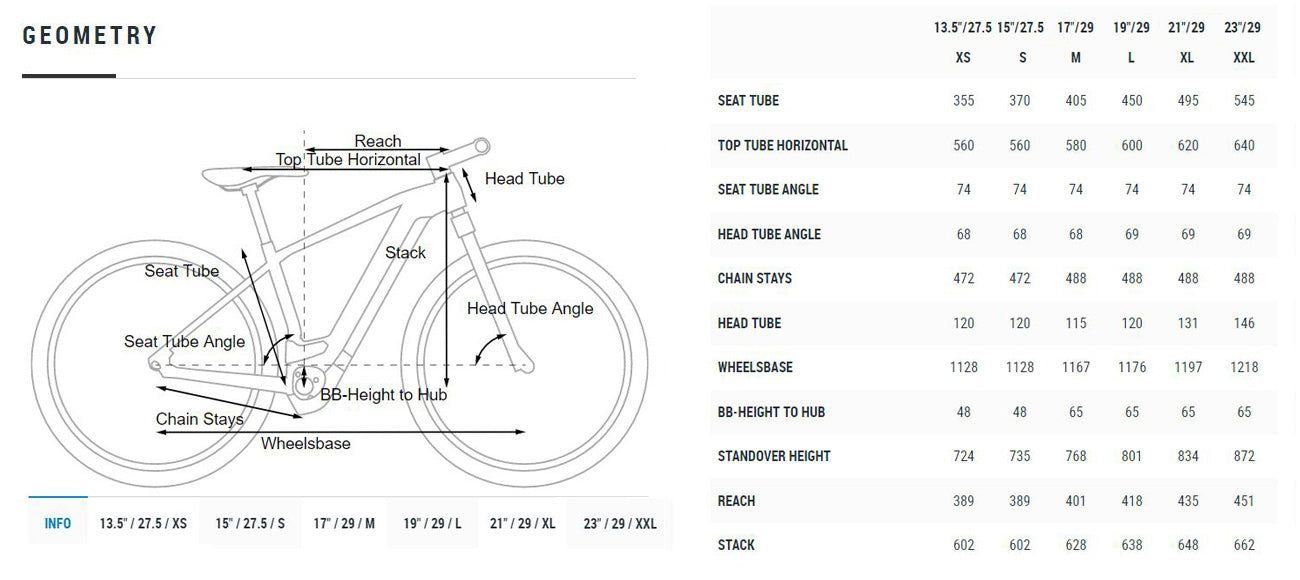Click the STACK row label in table

click(736, 545)
